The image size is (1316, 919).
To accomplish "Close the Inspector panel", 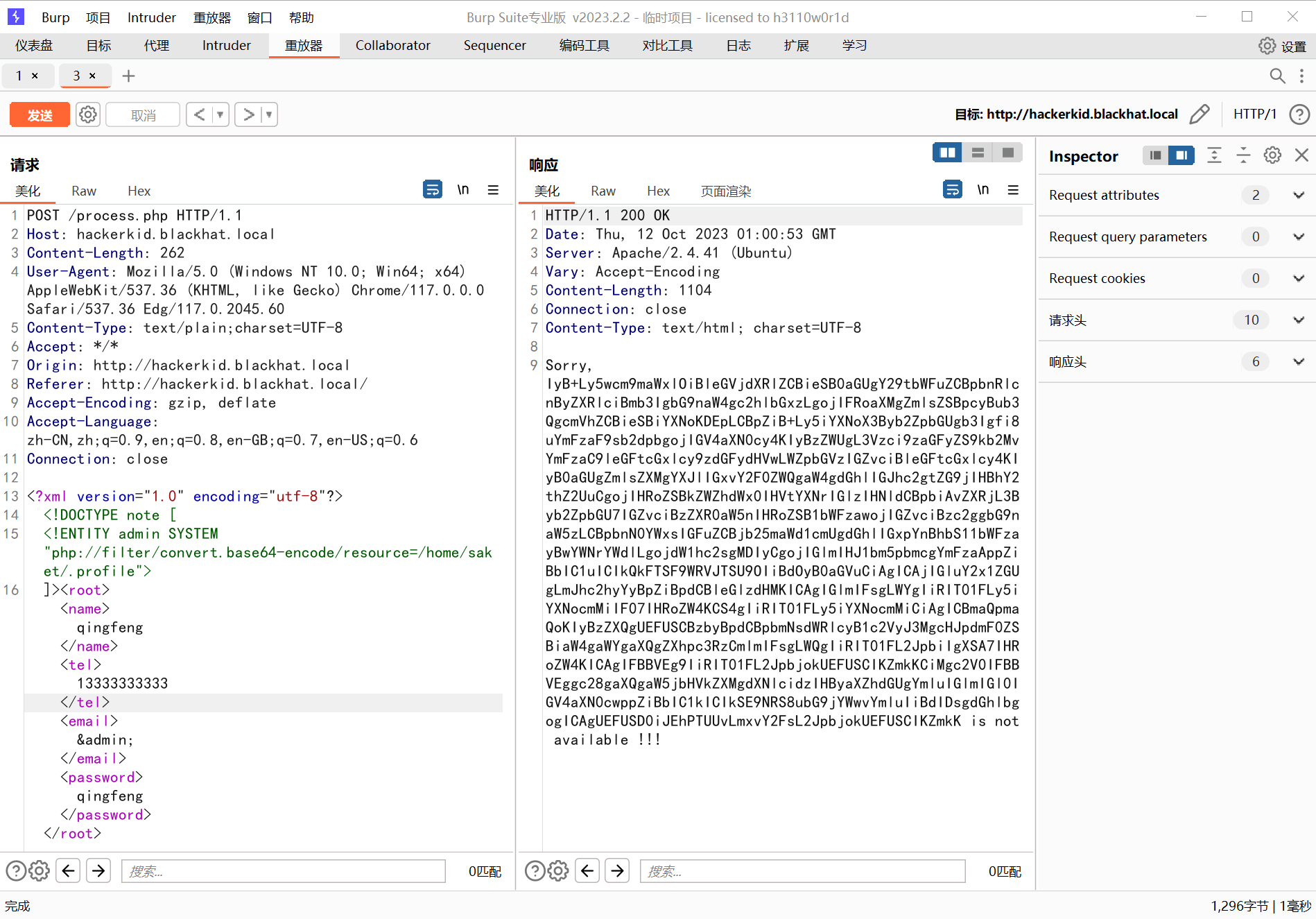I will click(x=1301, y=155).
